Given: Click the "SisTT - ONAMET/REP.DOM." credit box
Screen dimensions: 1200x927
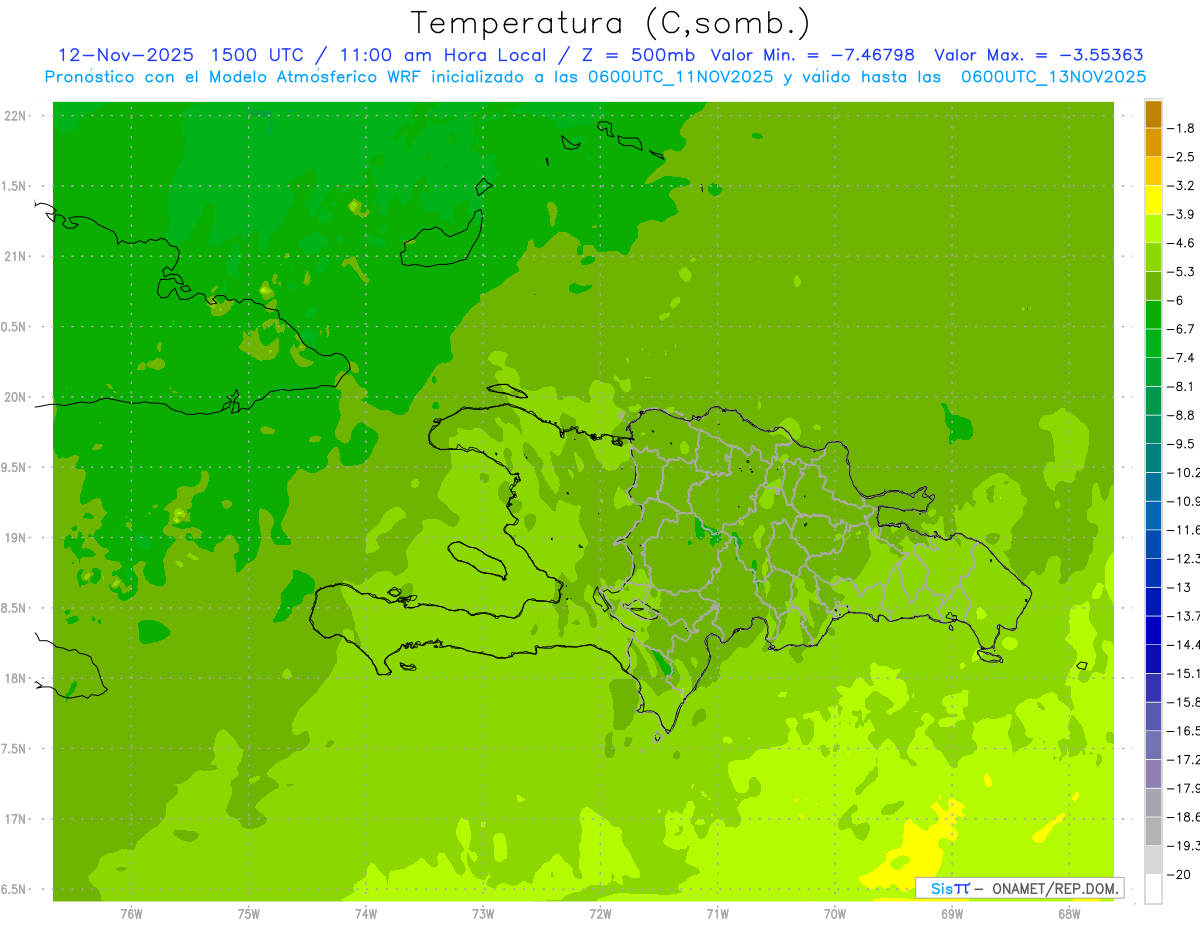Looking at the screenshot, I should point(1020,888).
